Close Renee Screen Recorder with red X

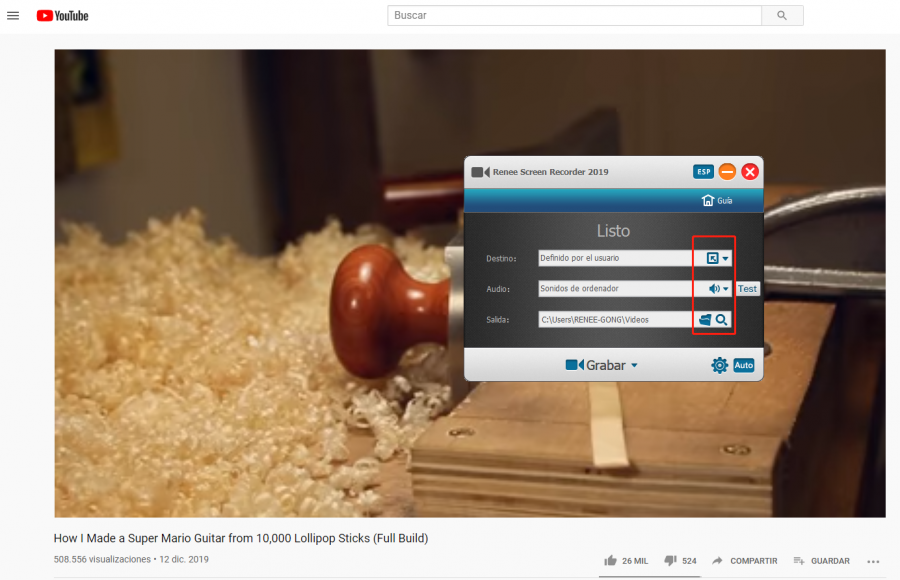[750, 172]
